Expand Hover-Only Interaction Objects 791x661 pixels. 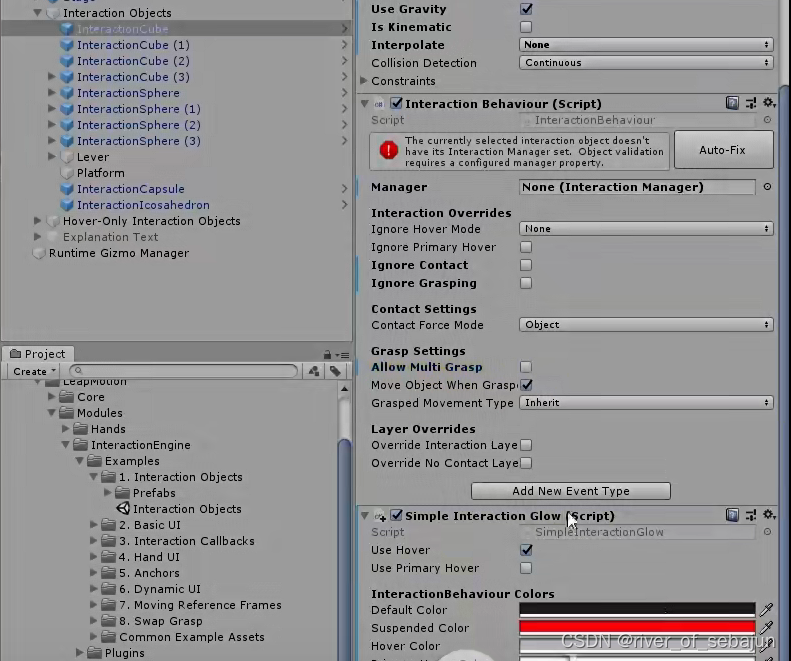pyautogui.click(x=37, y=221)
